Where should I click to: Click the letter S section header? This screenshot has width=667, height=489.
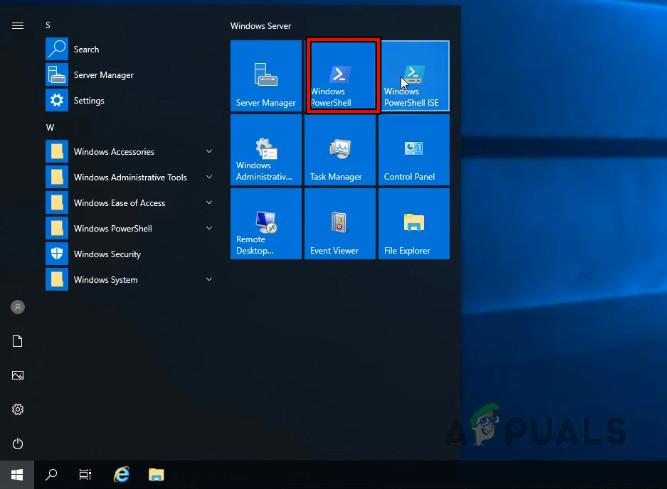tap(48, 26)
